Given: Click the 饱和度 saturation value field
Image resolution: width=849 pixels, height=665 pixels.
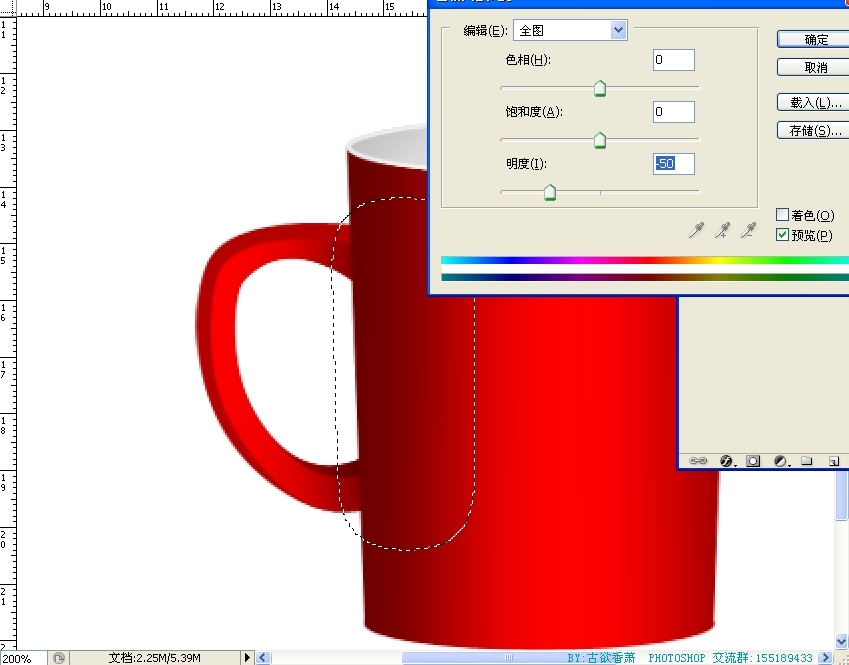Looking at the screenshot, I should click(x=673, y=112).
